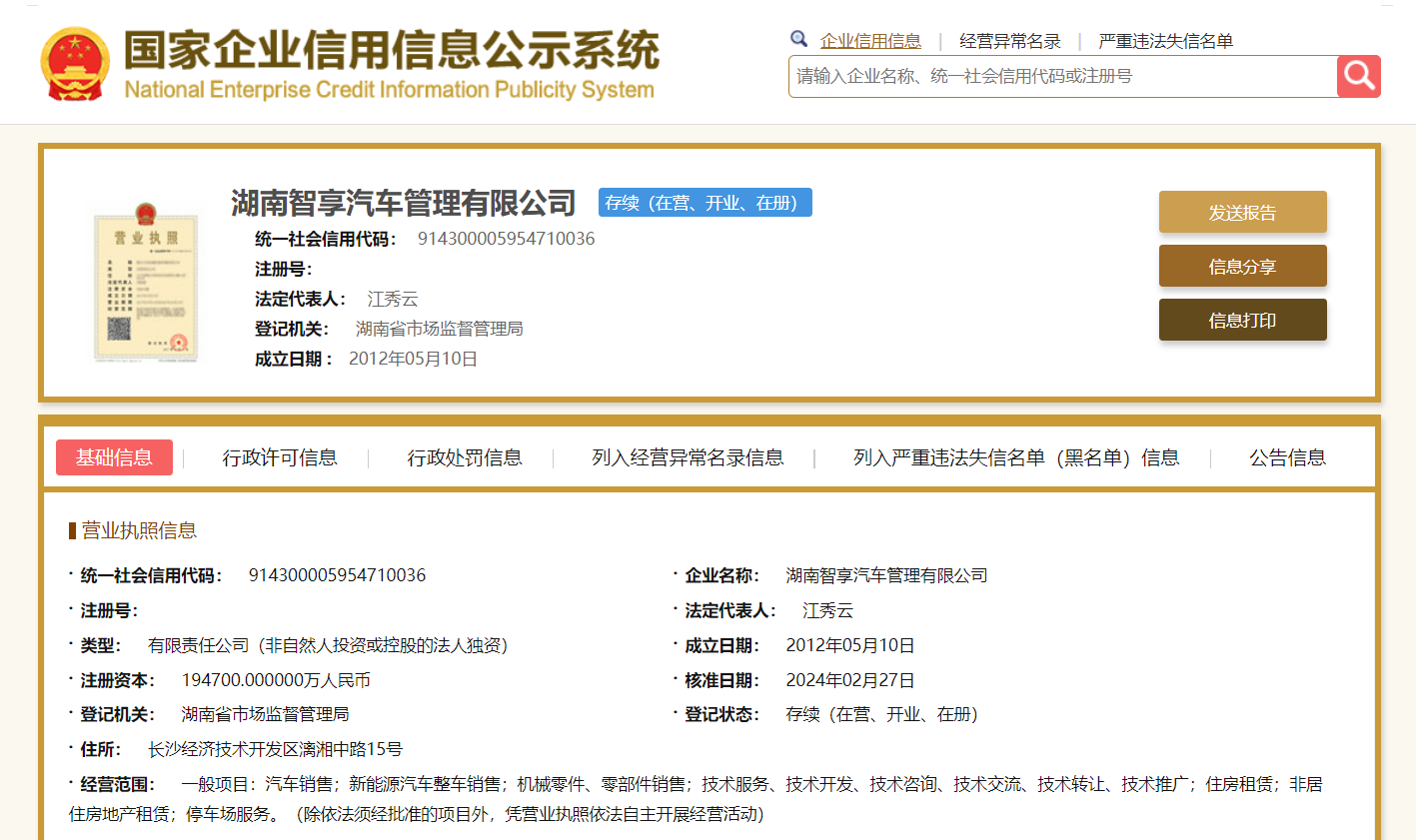Click the red search magnifier button
Screen dimensions: 1416x840
point(1358,76)
